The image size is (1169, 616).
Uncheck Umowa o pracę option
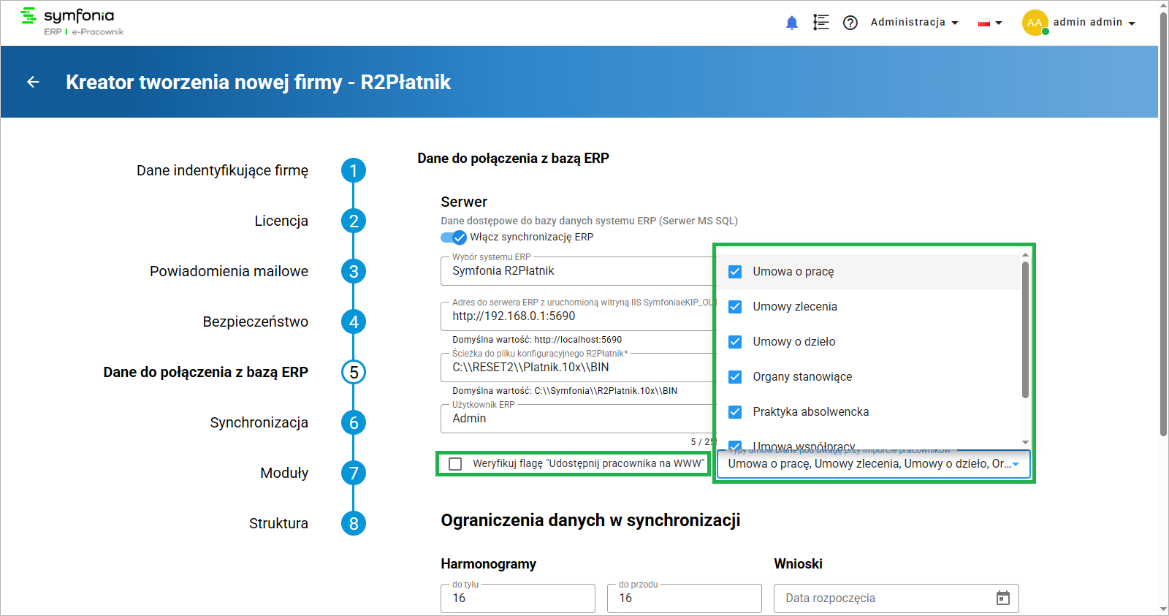[x=735, y=271]
